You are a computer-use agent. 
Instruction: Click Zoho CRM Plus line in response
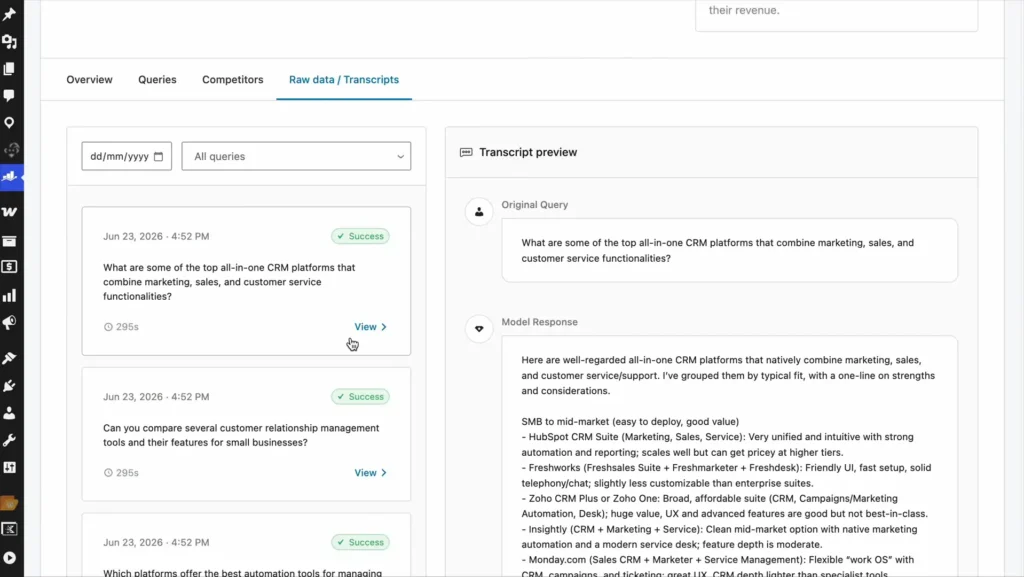[x=724, y=506]
